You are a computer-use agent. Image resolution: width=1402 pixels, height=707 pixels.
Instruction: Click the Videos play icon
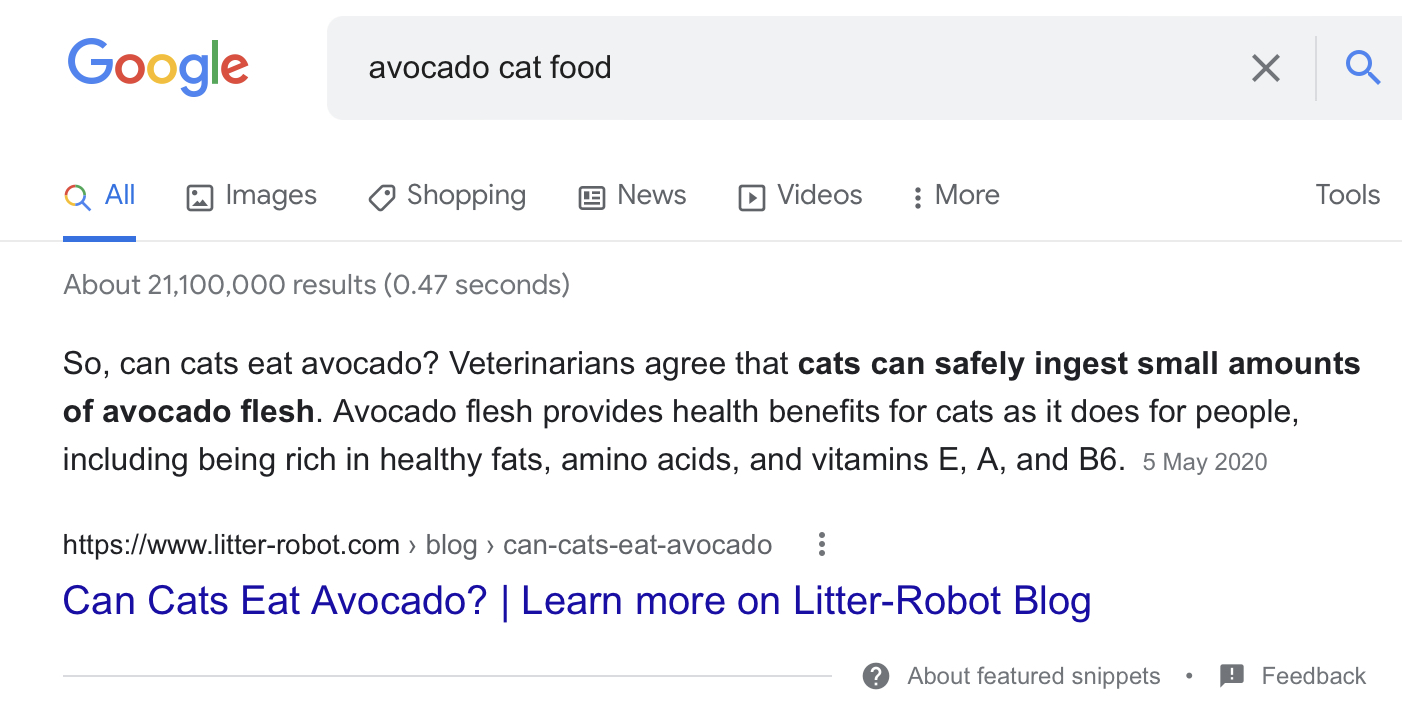pyautogui.click(x=751, y=197)
